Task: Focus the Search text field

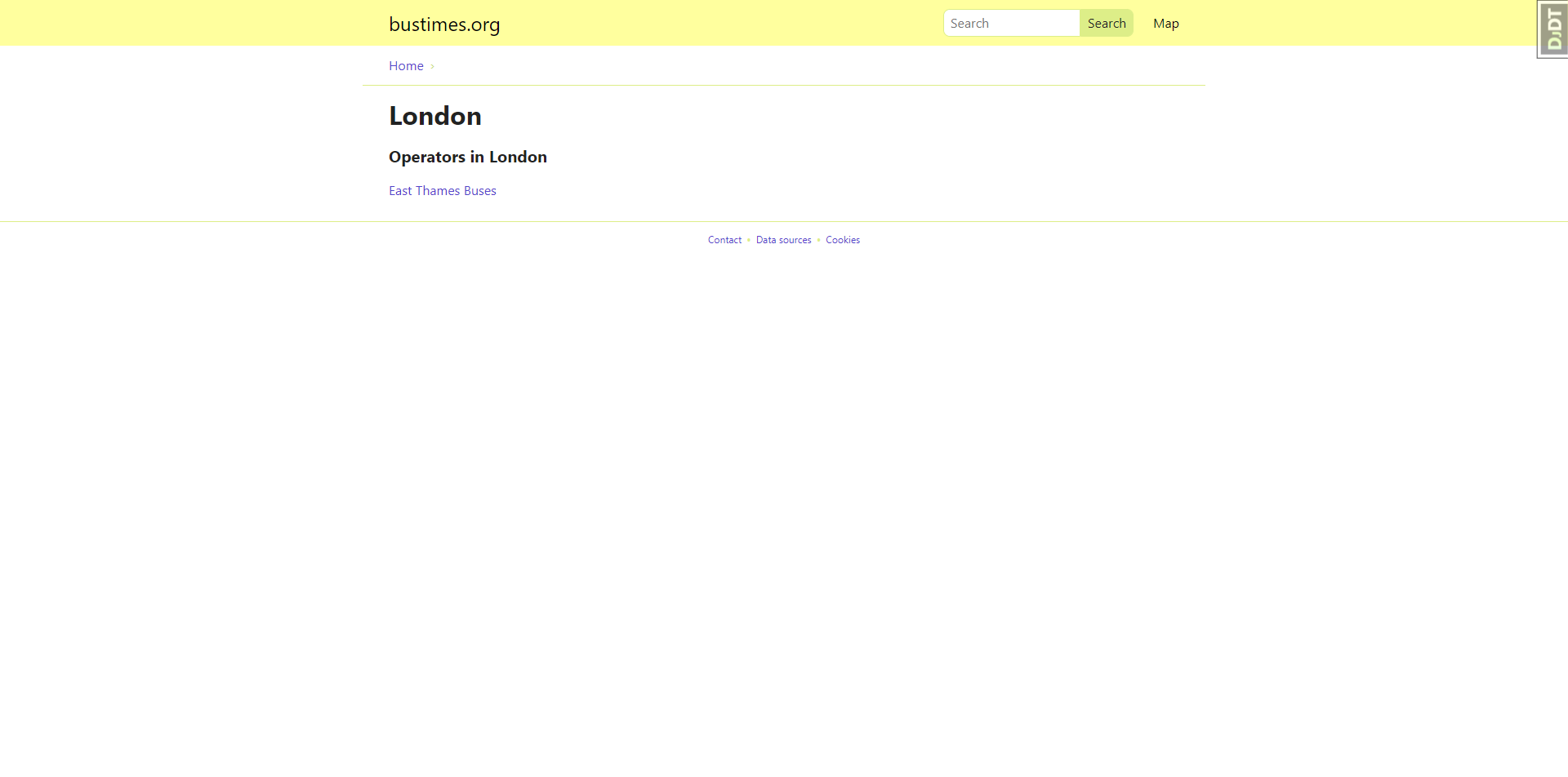Action: pos(1011,24)
